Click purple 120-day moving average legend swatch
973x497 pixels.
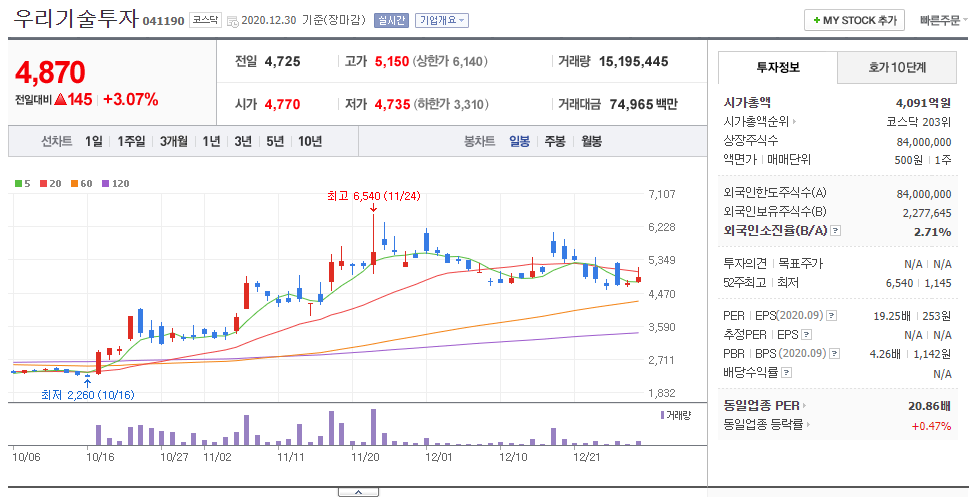click(105, 184)
